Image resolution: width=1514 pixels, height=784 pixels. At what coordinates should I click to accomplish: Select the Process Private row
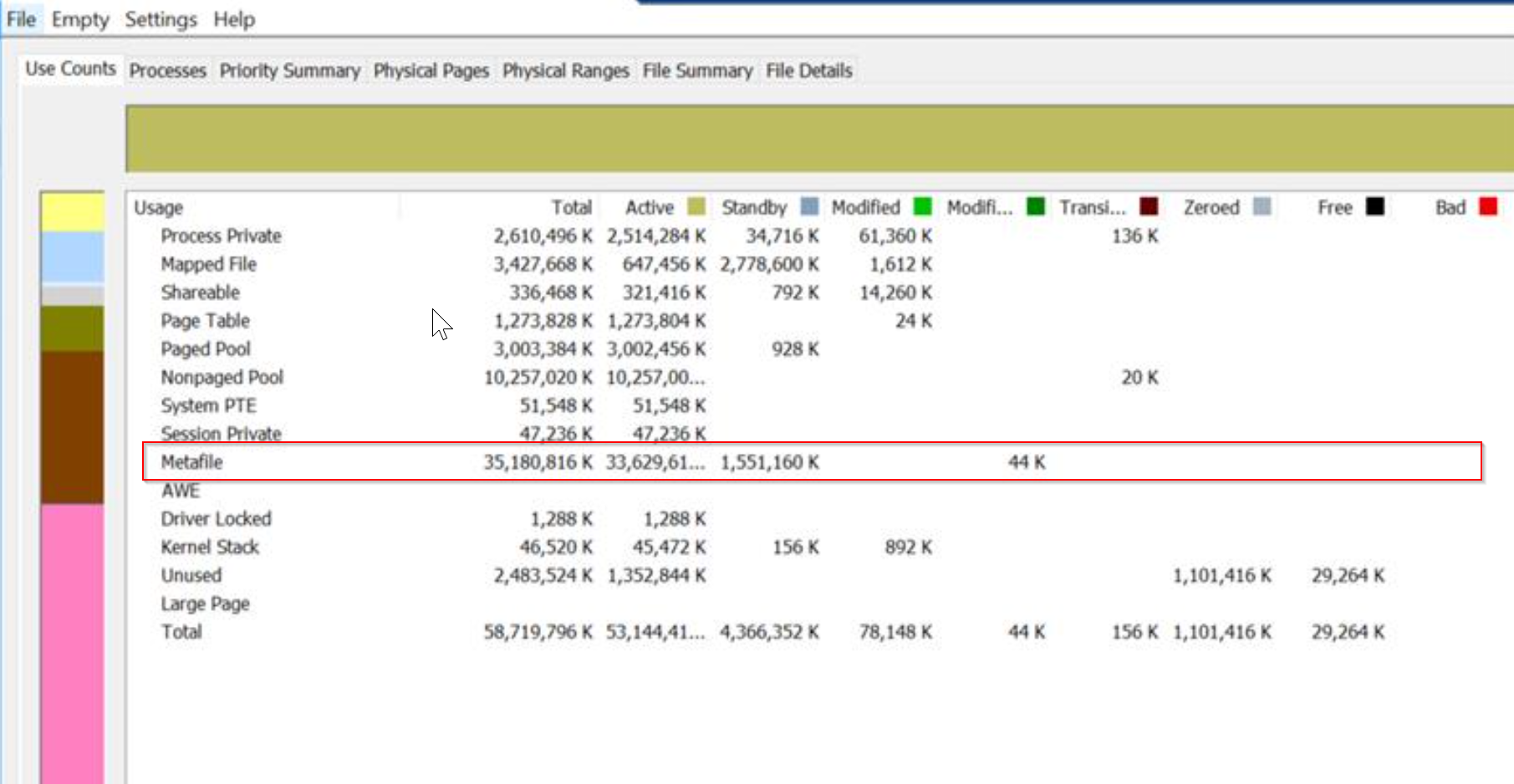coord(819,236)
